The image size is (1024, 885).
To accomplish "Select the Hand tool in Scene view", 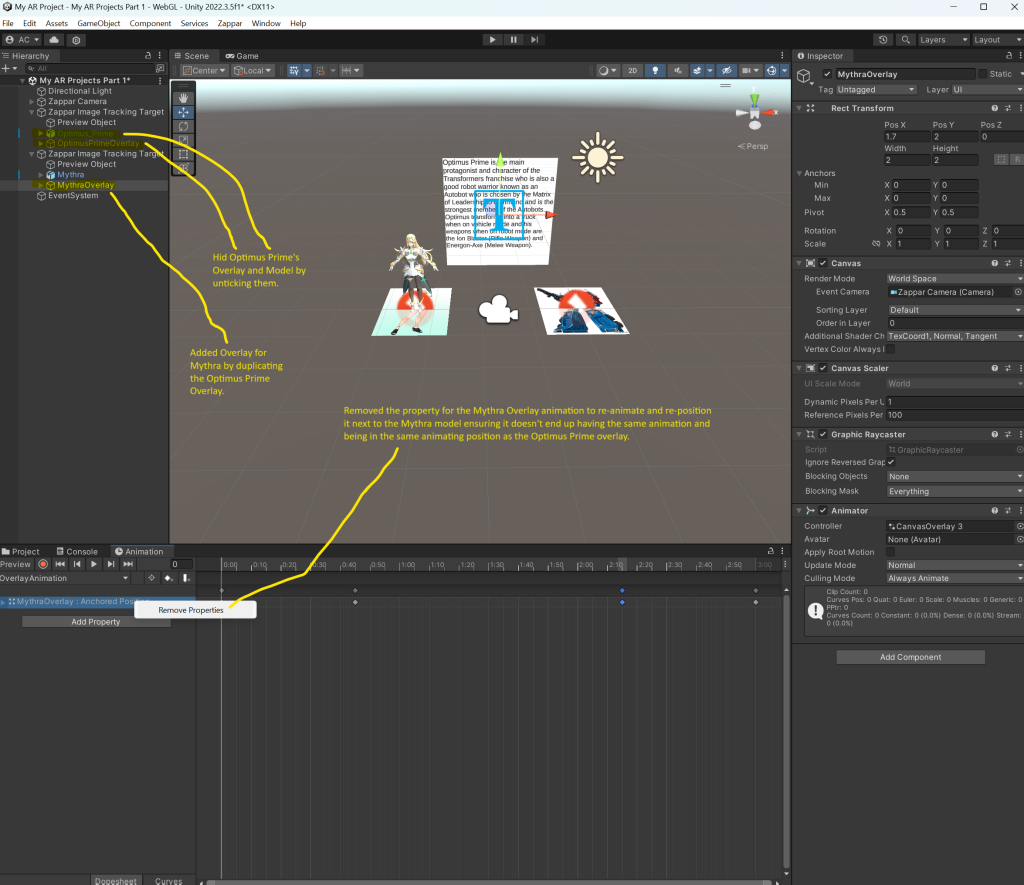I will pos(183,98).
